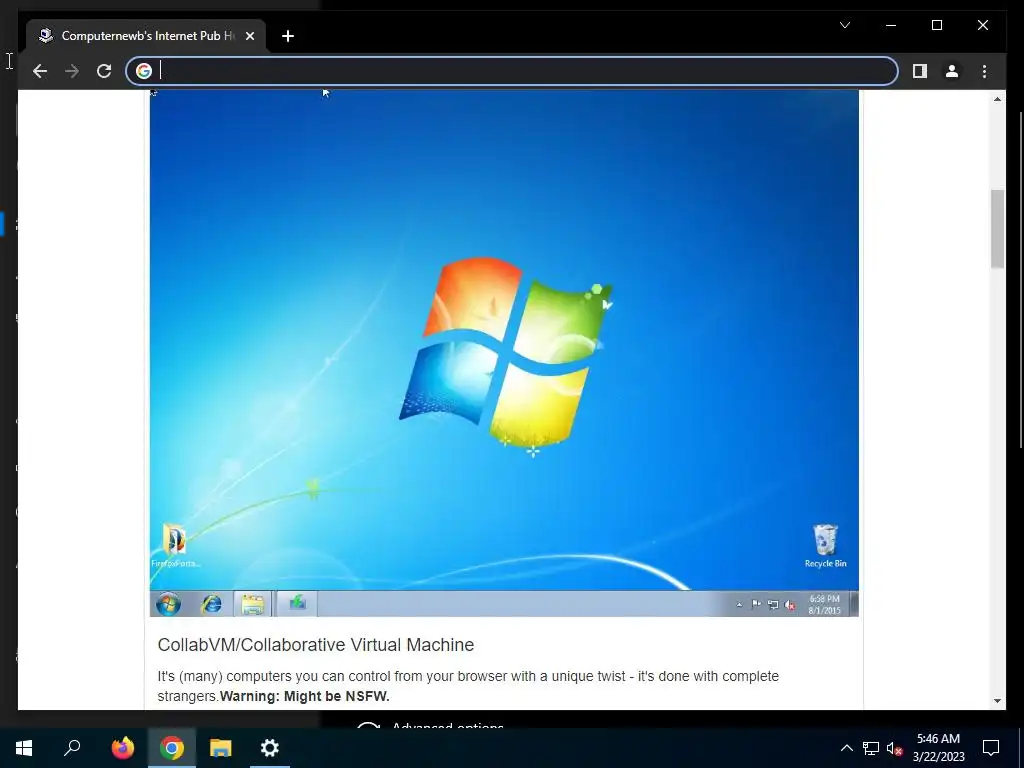Click the muted speaker in VM tray
1024x768 pixels.
point(790,605)
